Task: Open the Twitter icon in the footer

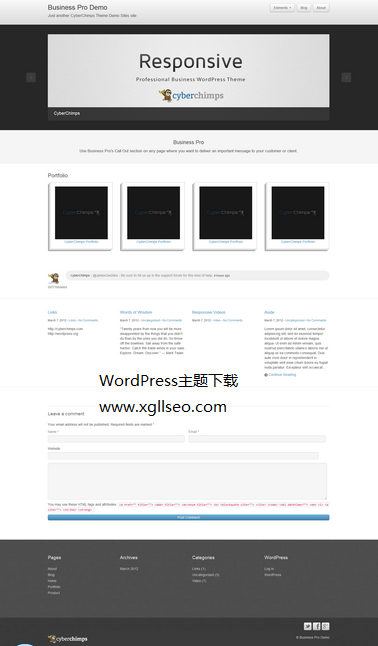Action: pos(308,626)
